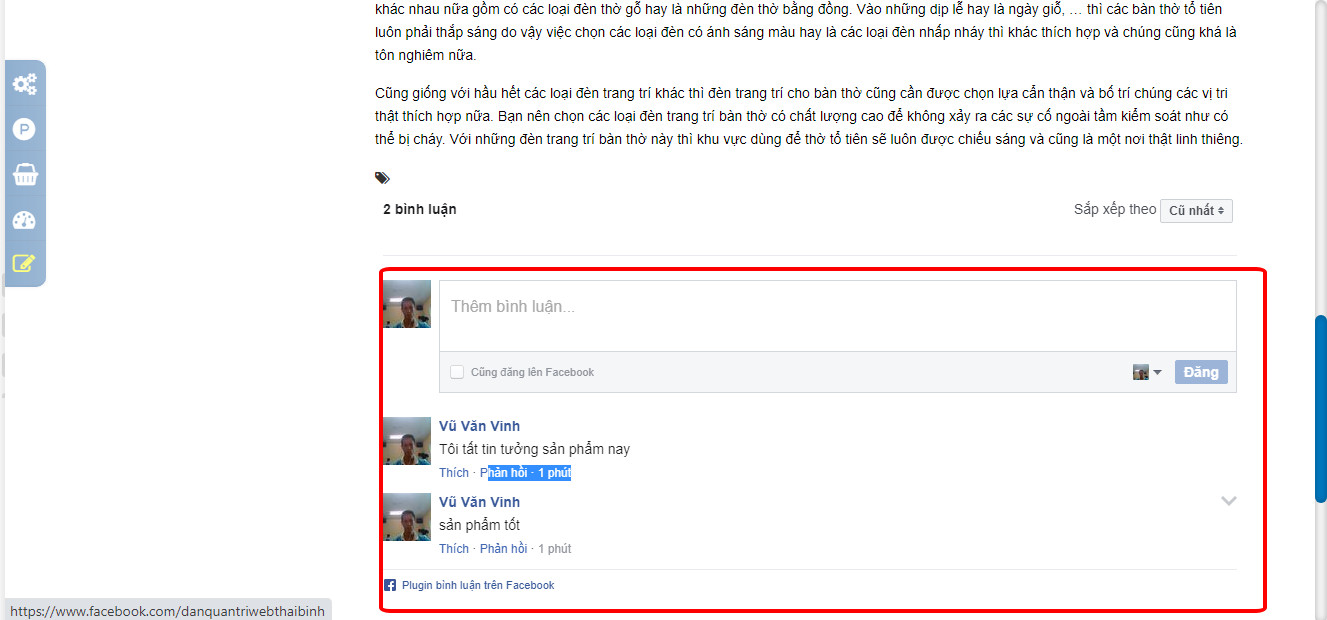This screenshot has height=620, width=1327.
Task: Open 'Vũ Văn Vinh' name on first comment
Action: (x=479, y=426)
